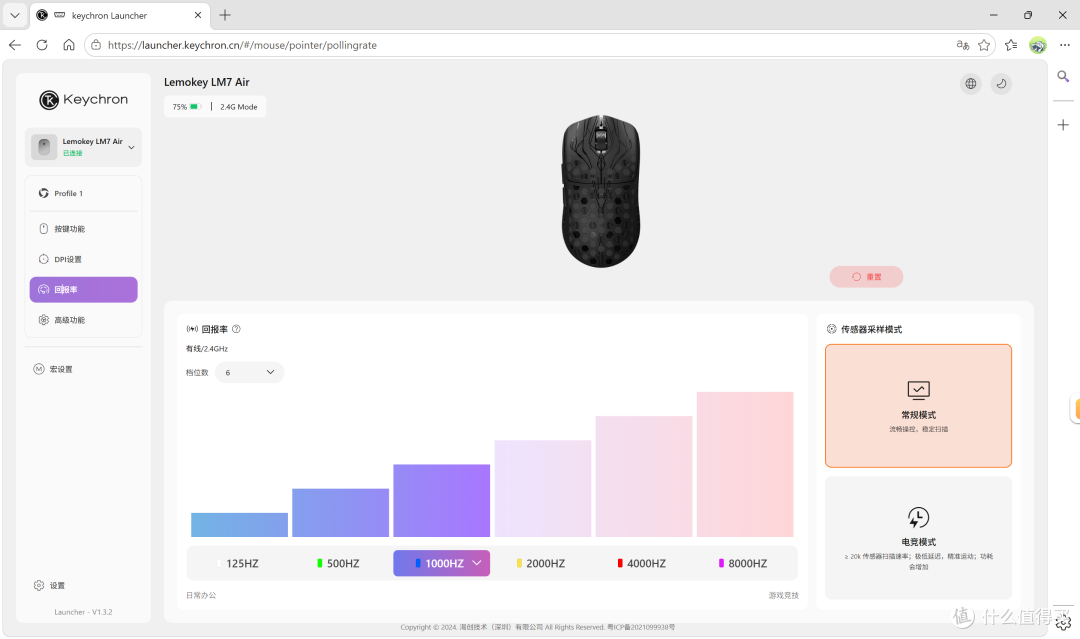Image resolution: width=1080 pixels, height=639 pixels.
Task: Click the 重置 reset button
Action: pyautogui.click(x=866, y=277)
